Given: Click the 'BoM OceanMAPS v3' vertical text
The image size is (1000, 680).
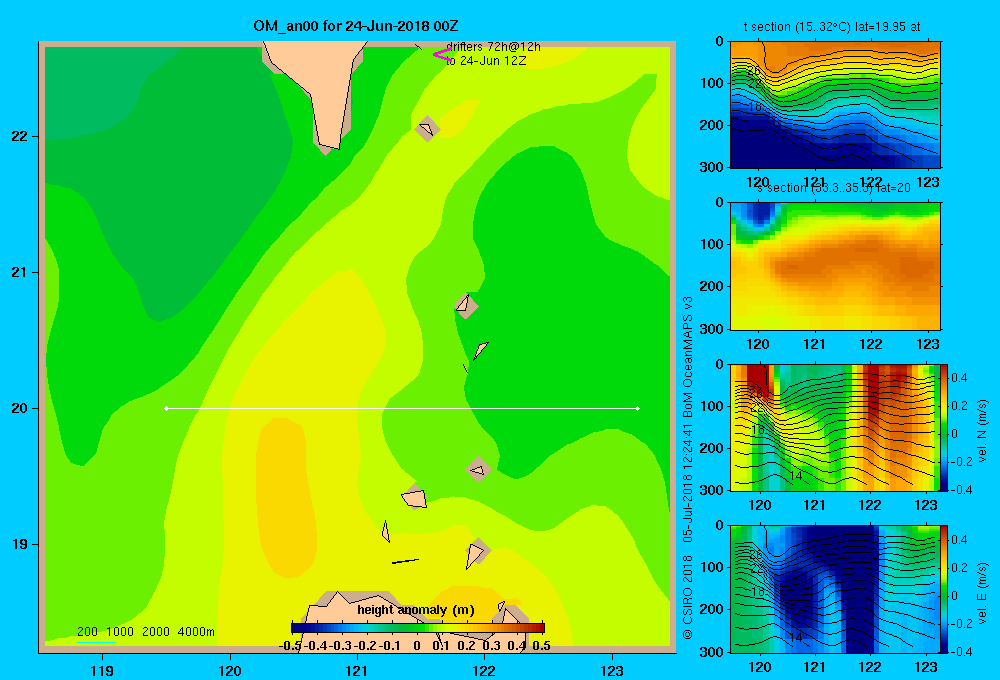Looking at the screenshot, I should pos(688,356).
